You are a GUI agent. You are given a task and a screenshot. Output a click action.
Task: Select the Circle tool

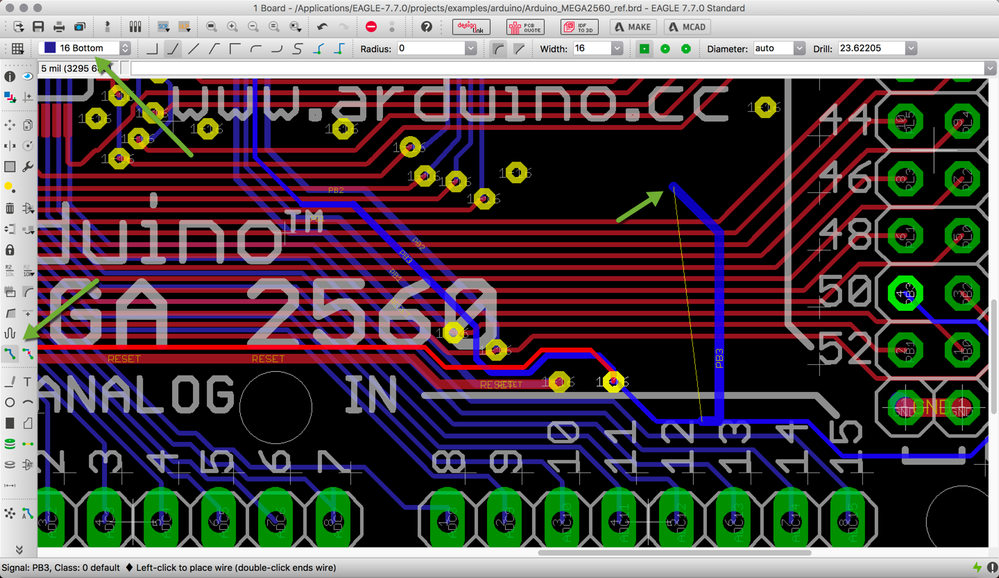tap(10, 402)
